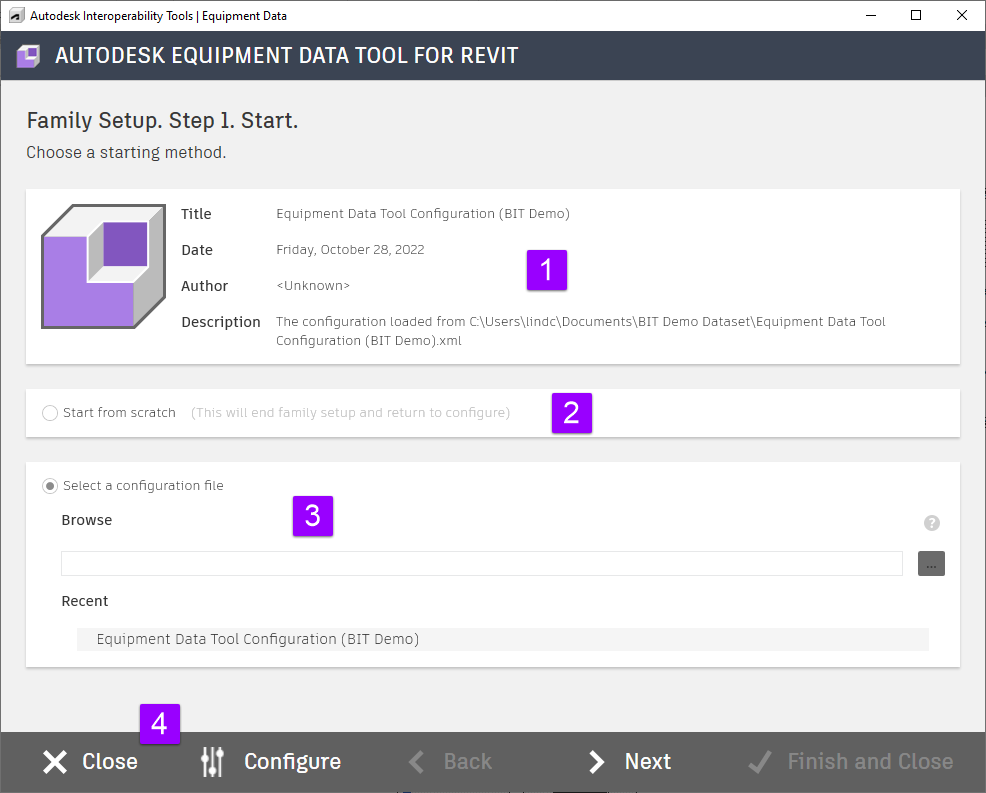986x793 pixels.
Task: Click the 'Family Setup. Step 1. Start.' heading
Action: pyautogui.click(x=162, y=120)
